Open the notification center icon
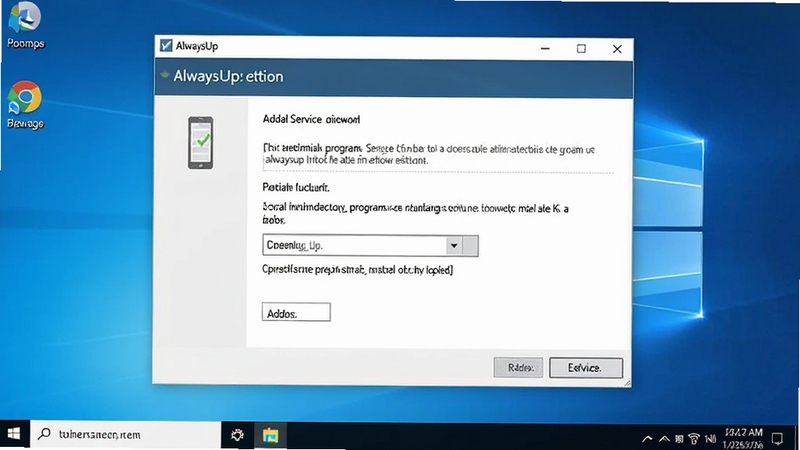800x450 pixels. point(777,438)
